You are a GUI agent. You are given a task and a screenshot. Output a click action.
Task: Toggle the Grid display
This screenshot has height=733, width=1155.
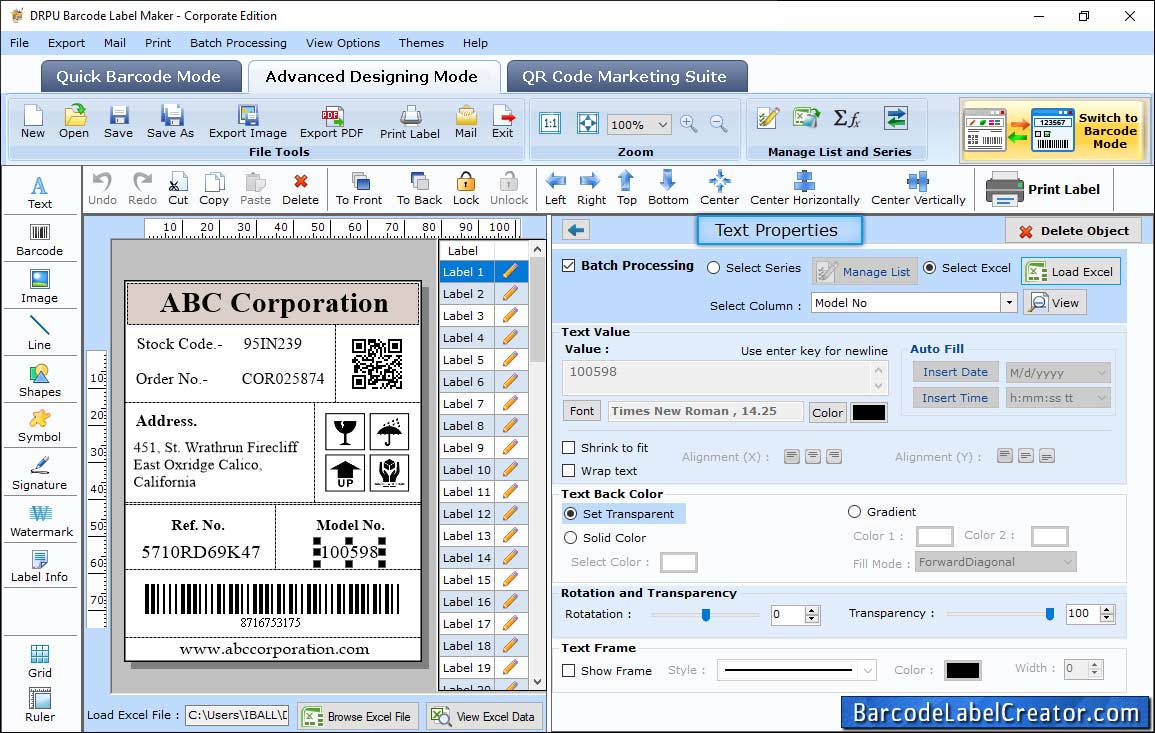(40, 661)
